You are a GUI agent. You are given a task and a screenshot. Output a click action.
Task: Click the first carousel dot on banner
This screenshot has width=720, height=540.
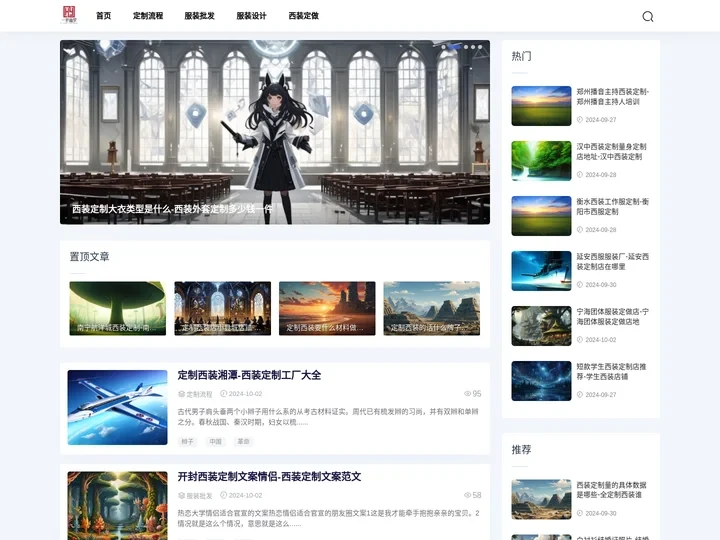point(443,47)
